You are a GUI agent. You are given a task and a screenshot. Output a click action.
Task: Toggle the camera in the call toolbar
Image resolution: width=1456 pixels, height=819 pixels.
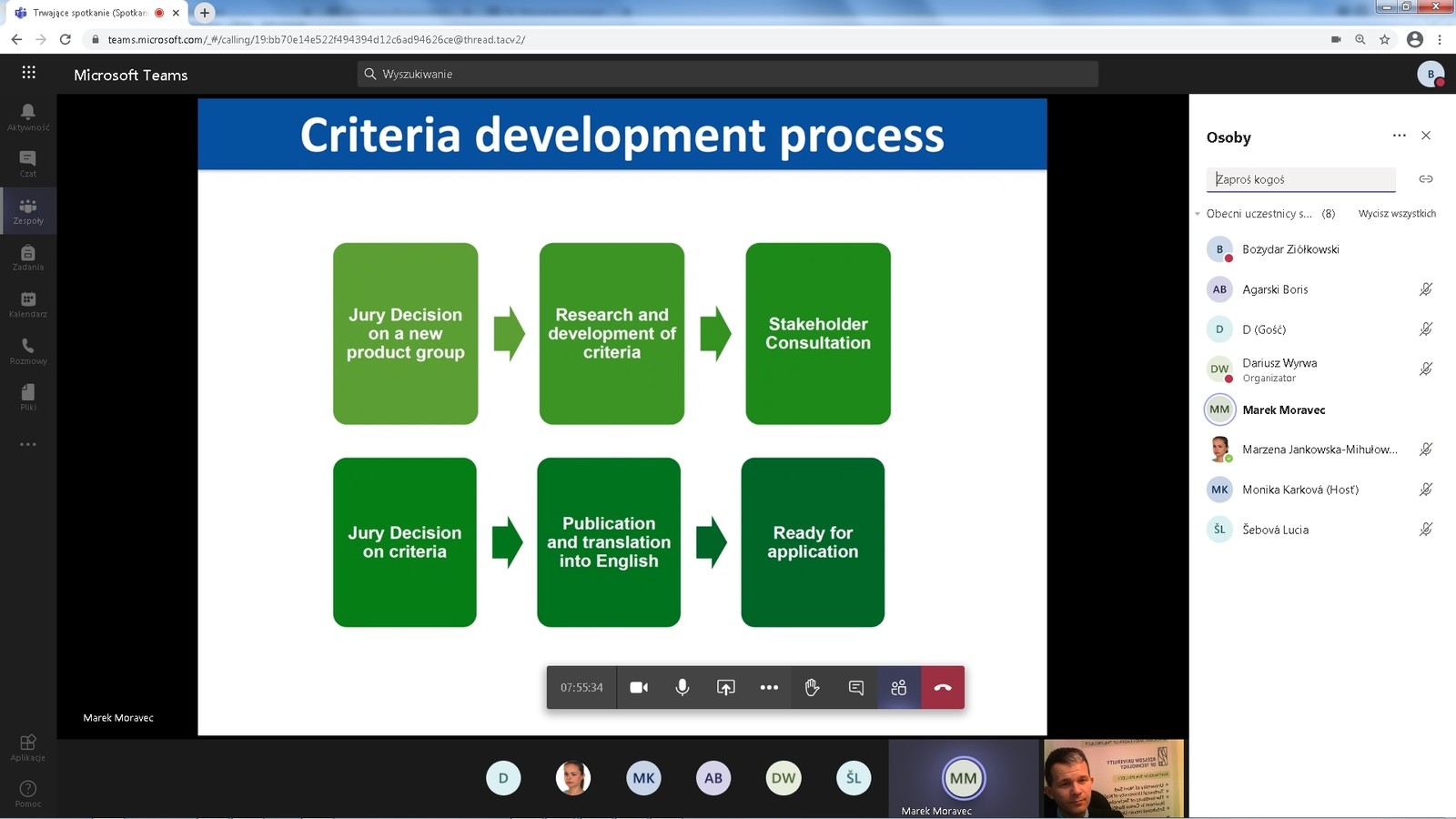click(x=639, y=687)
